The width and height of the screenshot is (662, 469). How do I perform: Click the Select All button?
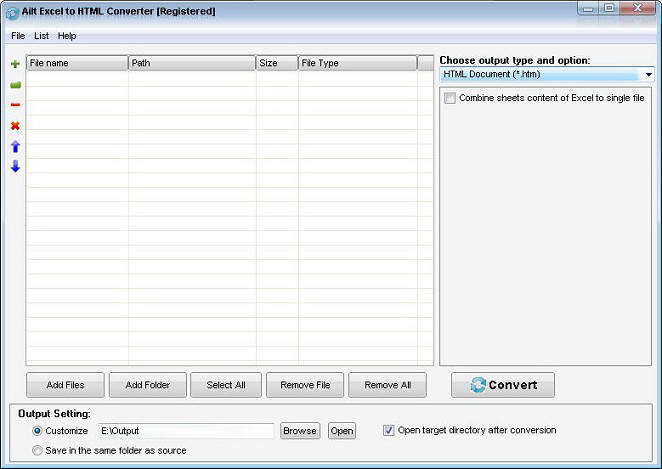click(226, 385)
